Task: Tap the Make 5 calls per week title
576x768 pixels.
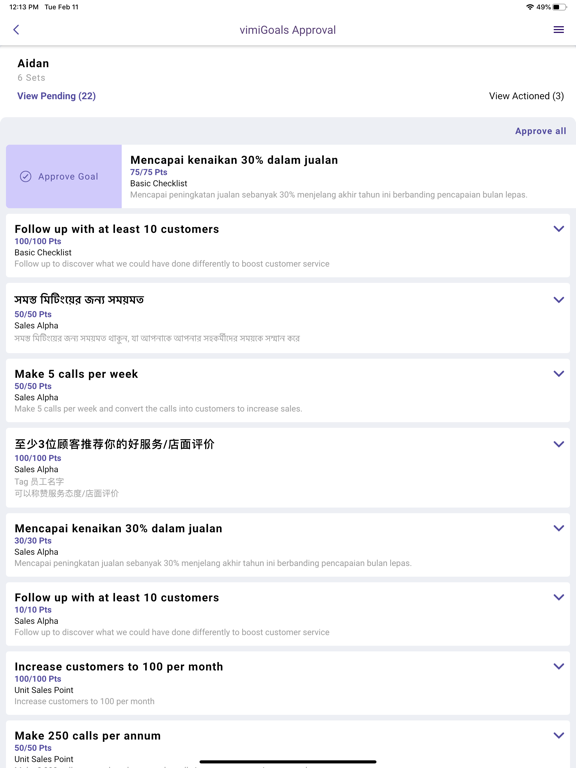Action: 76,374
